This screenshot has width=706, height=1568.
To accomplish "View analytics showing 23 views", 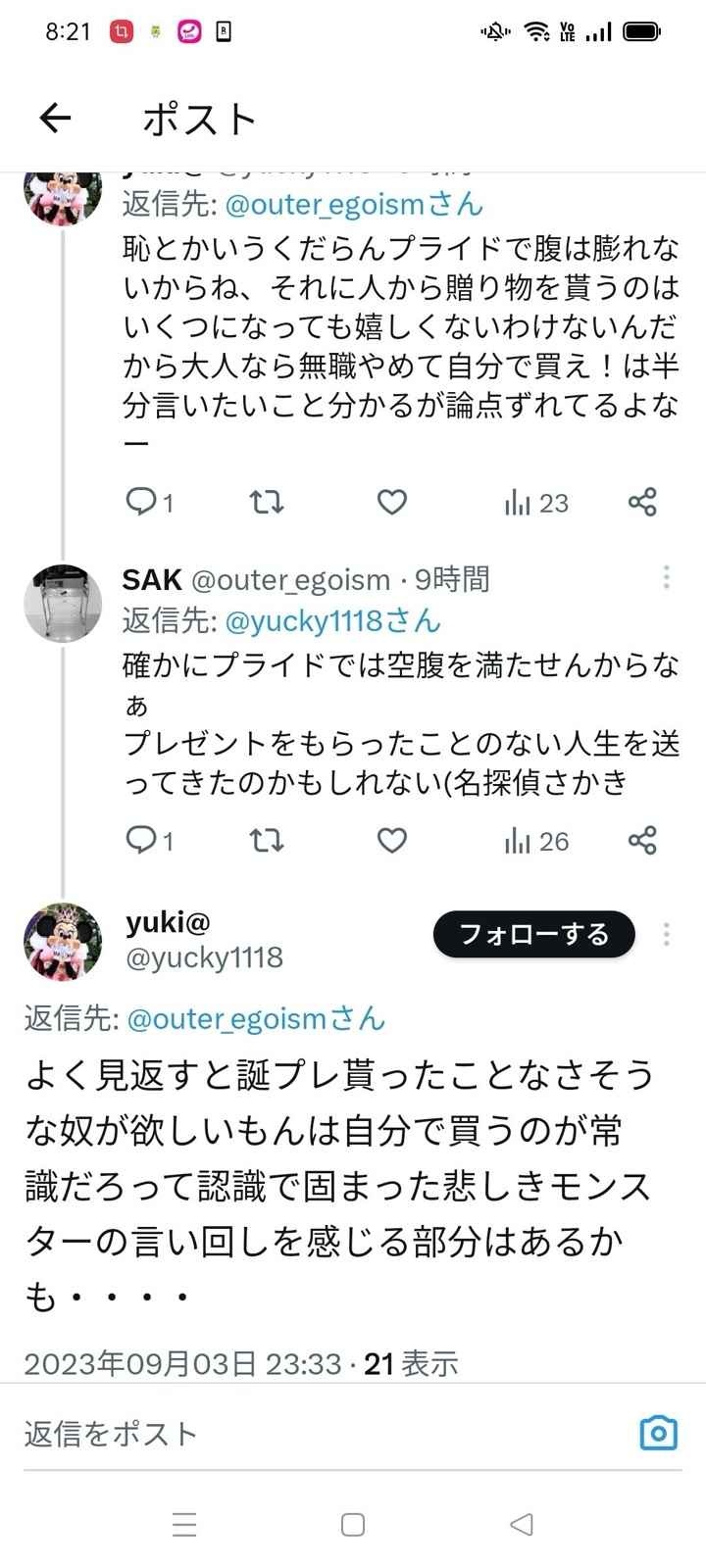I will (x=535, y=503).
